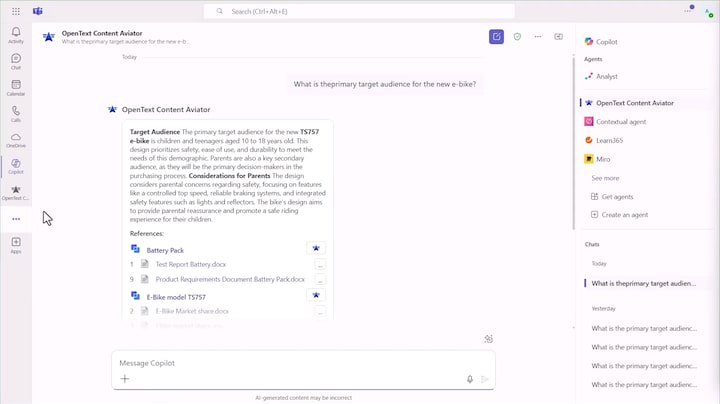Open the profile avatar in the title bar
Image resolution: width=720 pixels, height=404 pixels.
coord(709,12)
